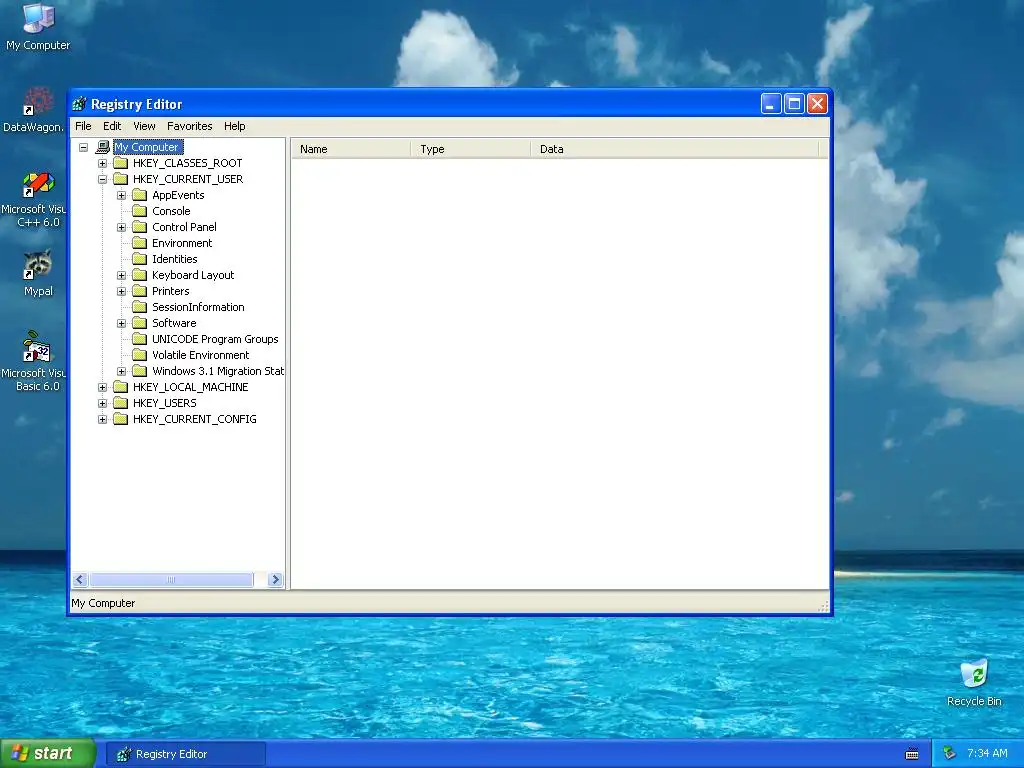This screenshot has height=768, width=1024.
Task: Click the My Computer tree root computer icon
Action: [x=103, y=147]
